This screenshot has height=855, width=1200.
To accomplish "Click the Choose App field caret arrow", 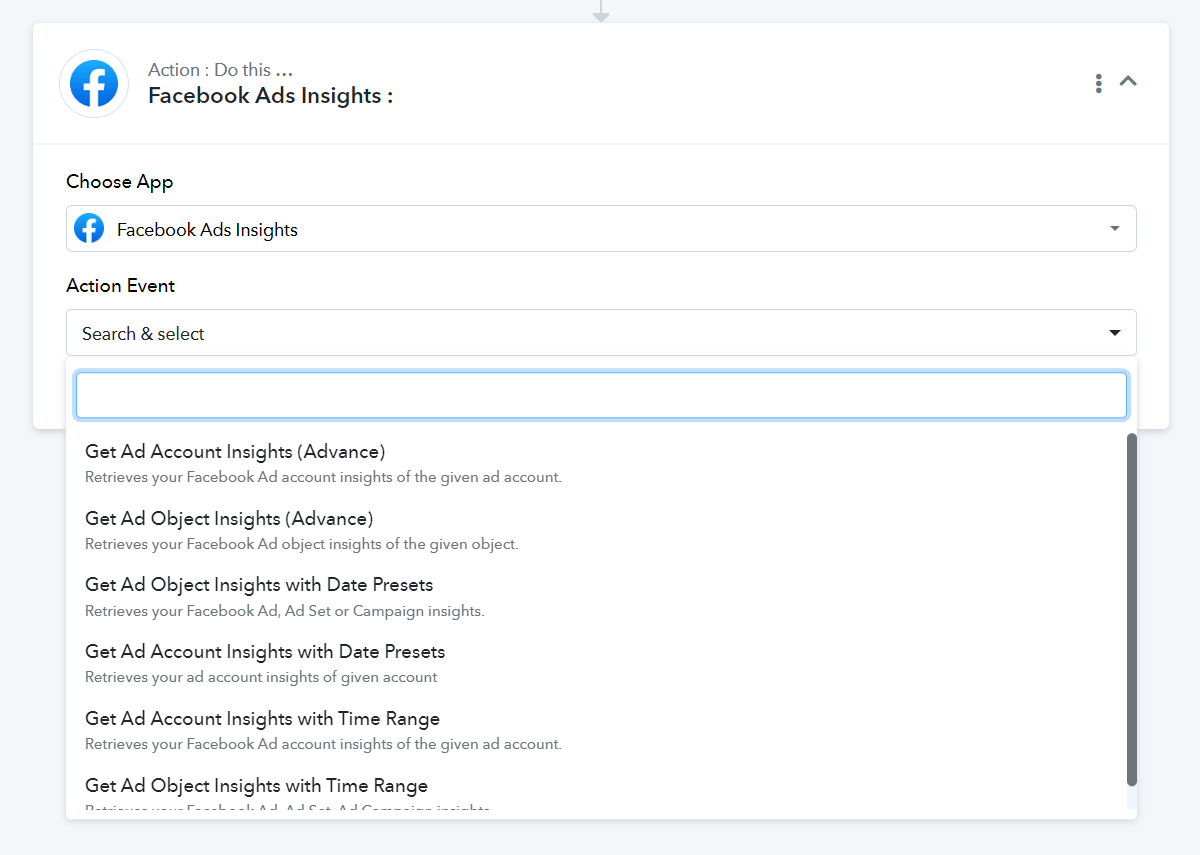I will coord(1115,229).
